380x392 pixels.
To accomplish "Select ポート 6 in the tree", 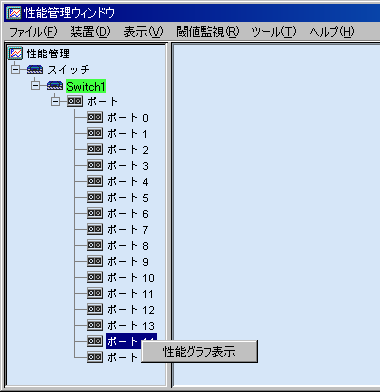I will [128, 214].
